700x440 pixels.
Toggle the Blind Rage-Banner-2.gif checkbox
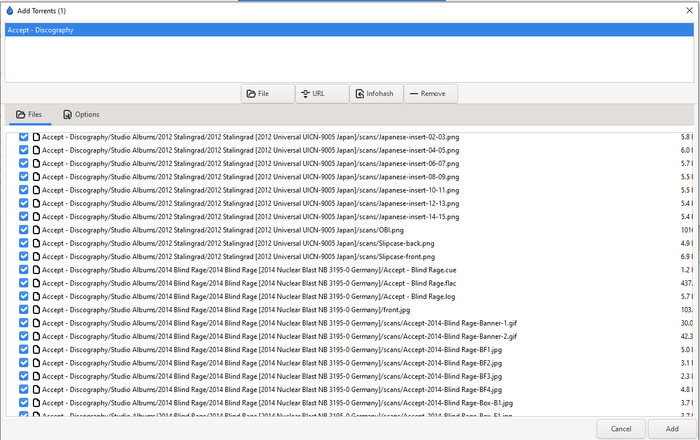[x=24, y=336]
